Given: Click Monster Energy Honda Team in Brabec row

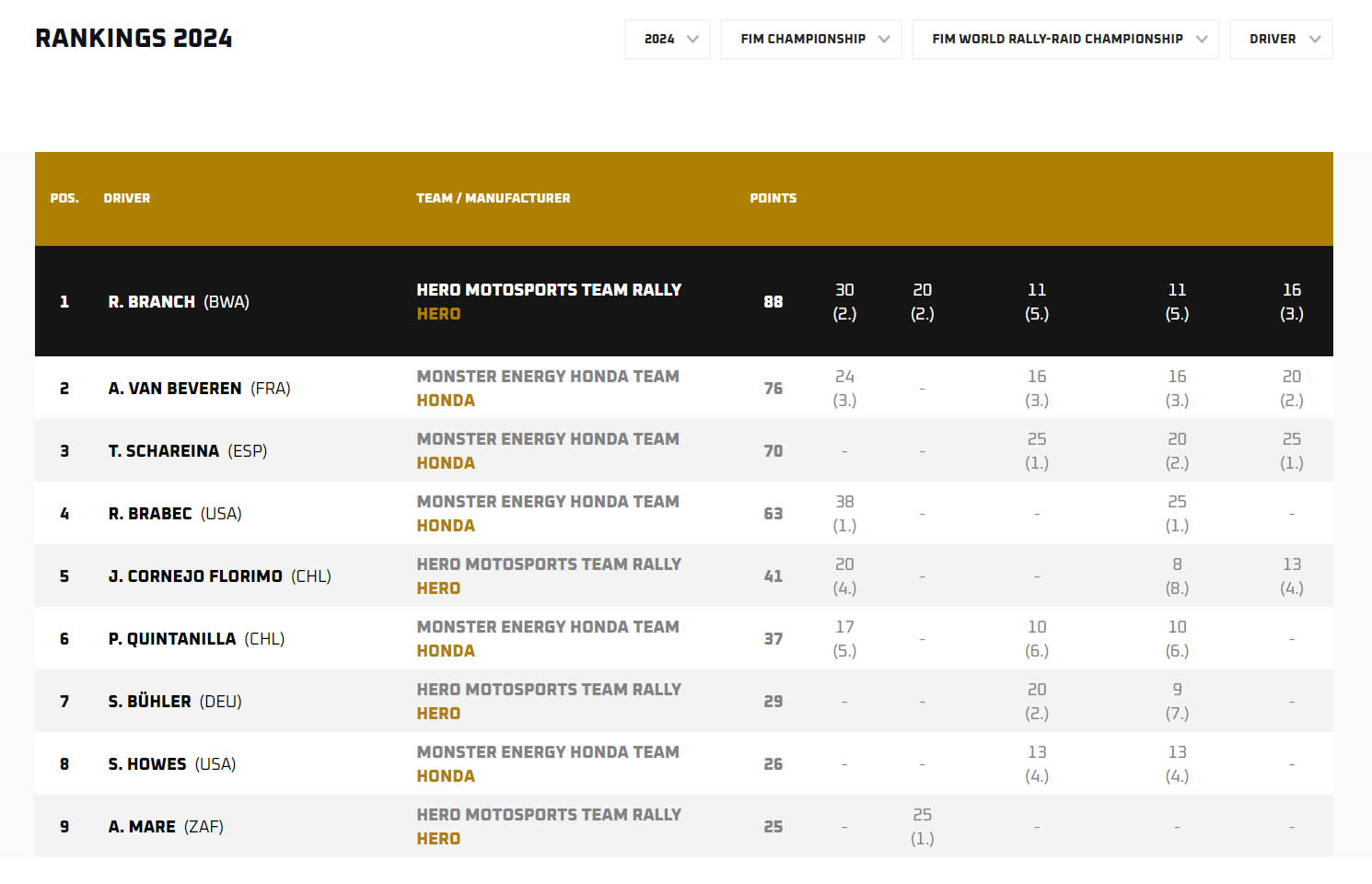Looking at the screenshot, I should click(x=548, y=502).
